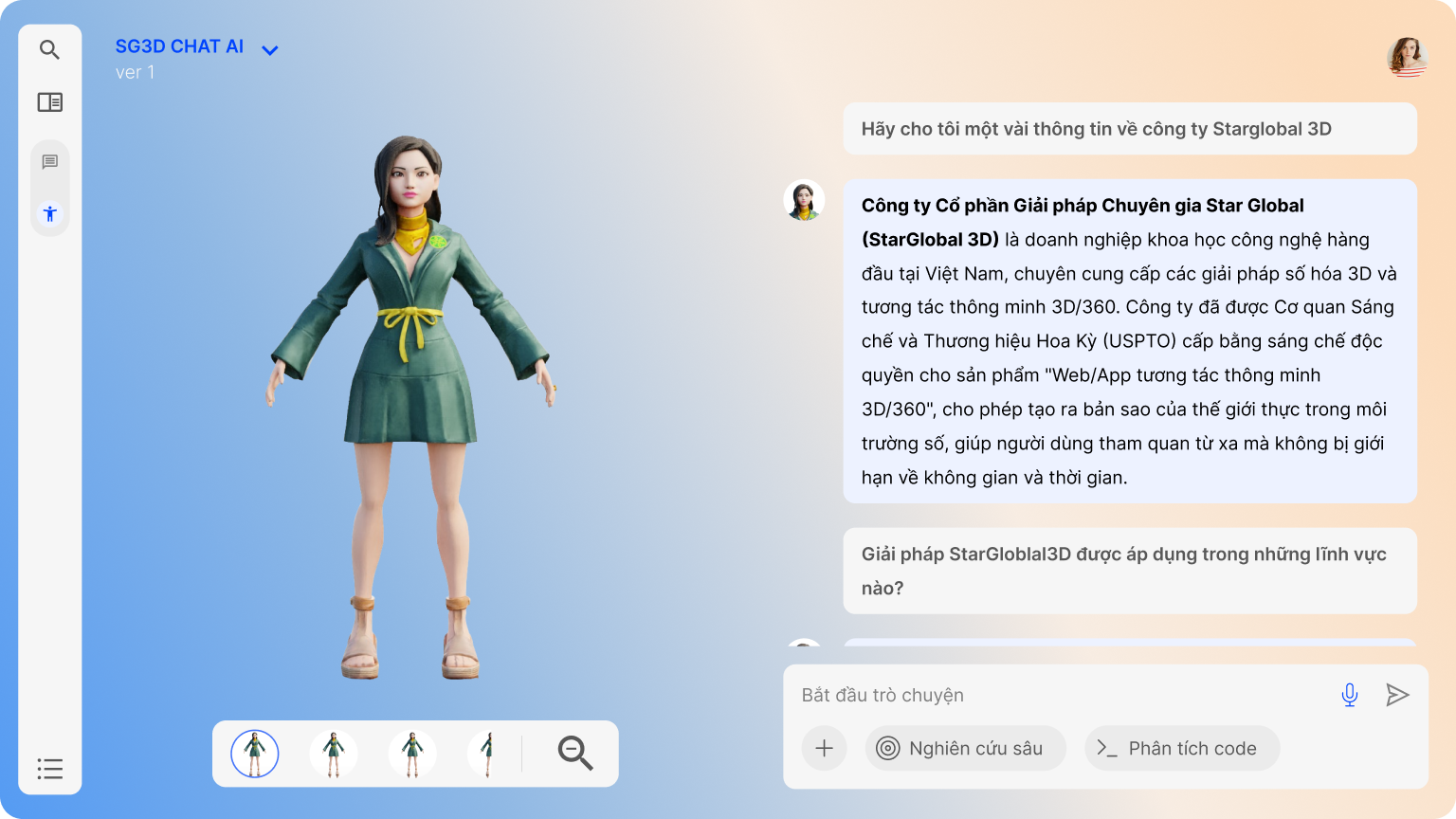
Task: Open the side panel layout icon
Action: pyautogui.click(x=49, y=102)
